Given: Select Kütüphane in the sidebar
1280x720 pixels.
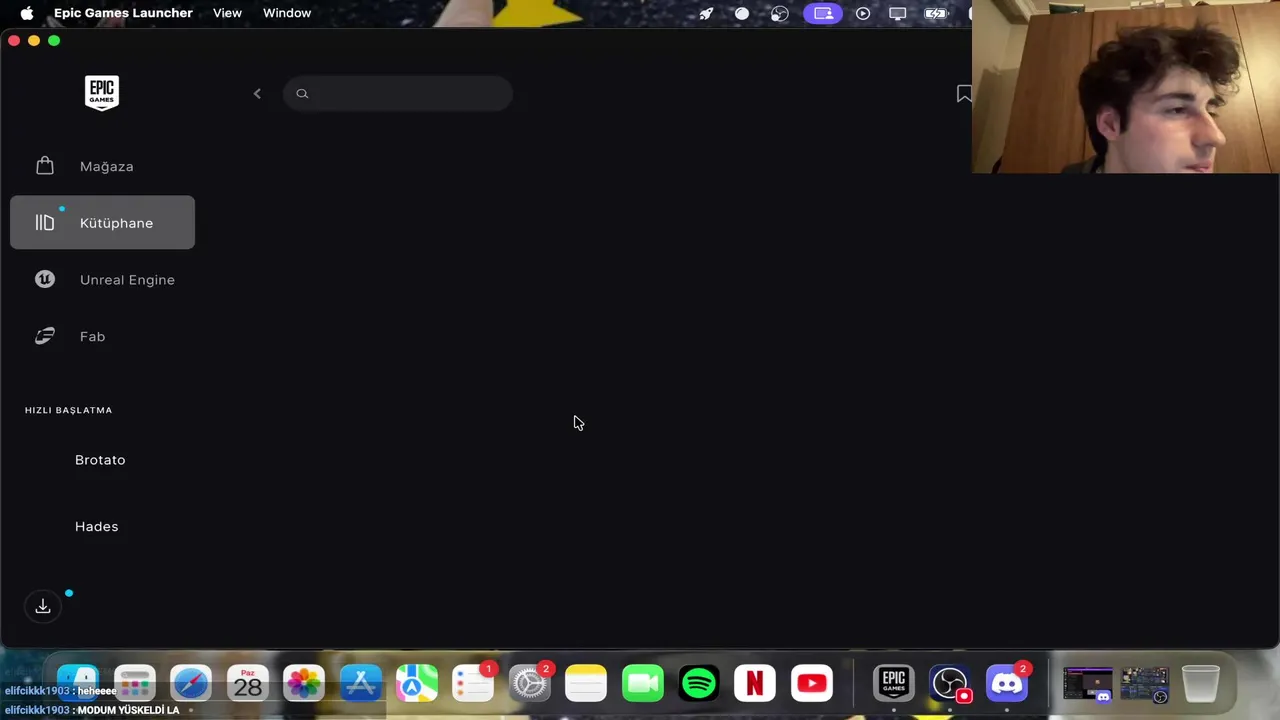Looking at the screenshot, I should (102, 222).
